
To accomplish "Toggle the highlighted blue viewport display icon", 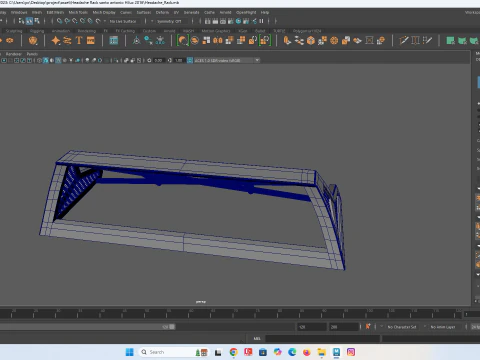I will click(45, 60).
